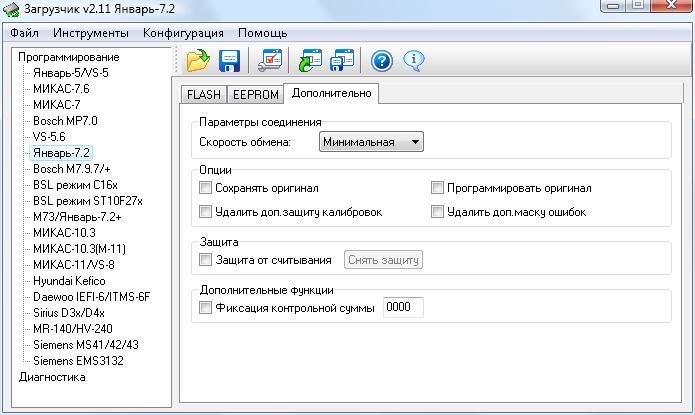Open the Скорость обмена dropdown
This screenshot has height=415, width=695.
[371, 142]
